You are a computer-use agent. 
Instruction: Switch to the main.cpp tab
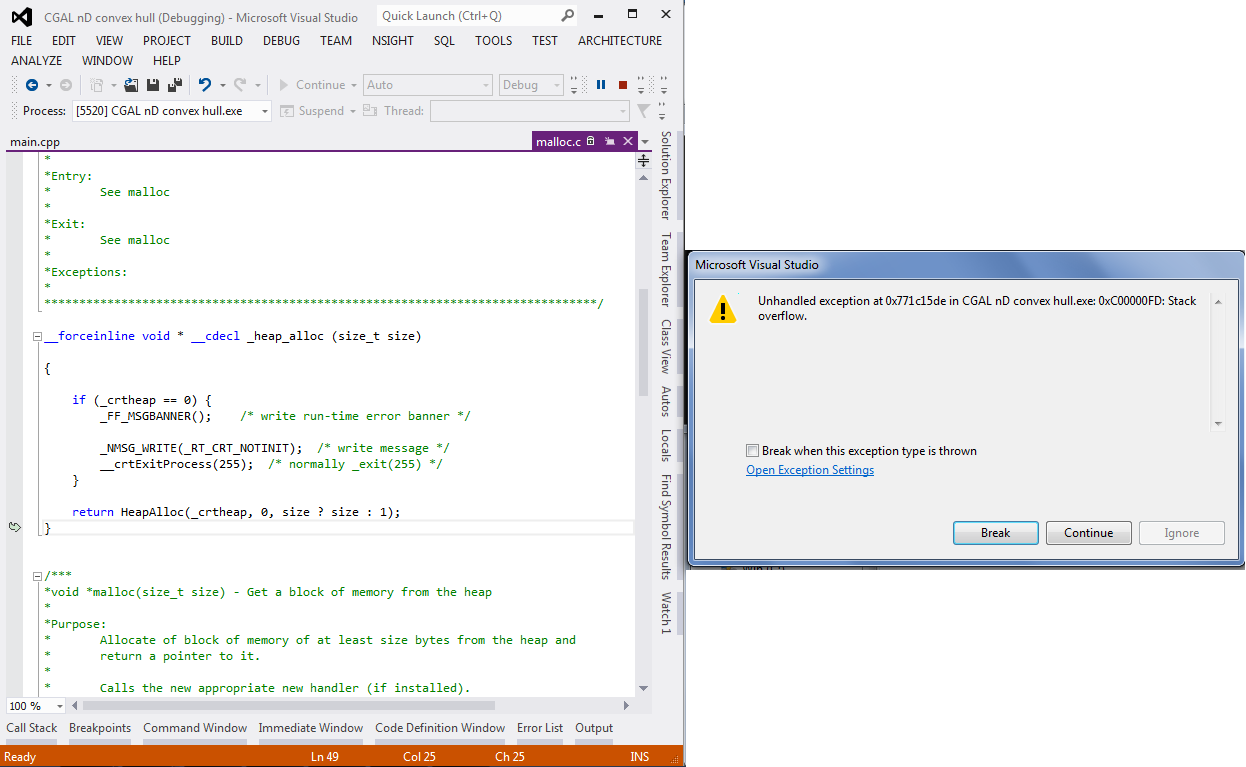coord(35,142)
